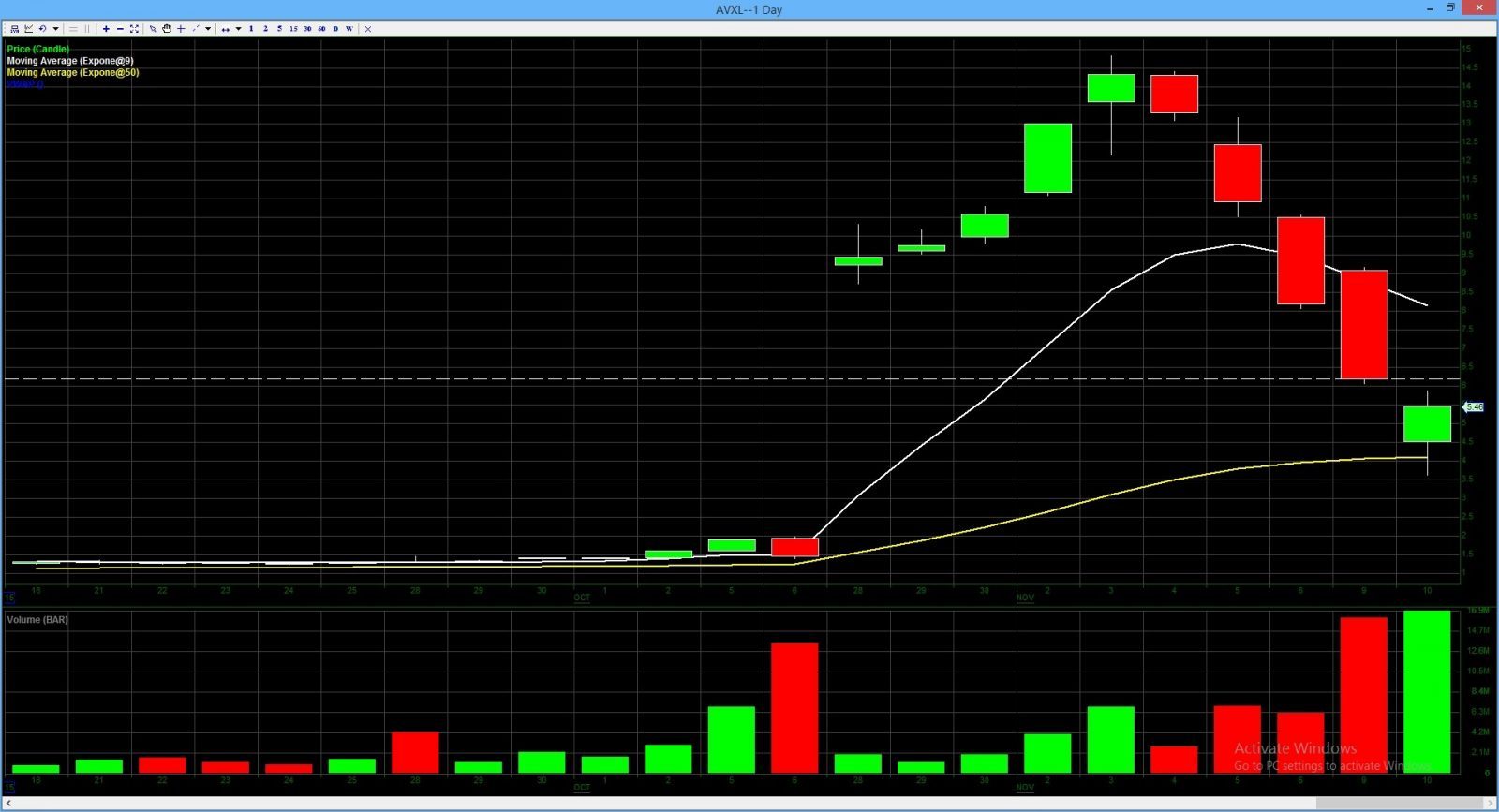
Task: Expand the dropdown beside the line tool
Action: (208, 29)
